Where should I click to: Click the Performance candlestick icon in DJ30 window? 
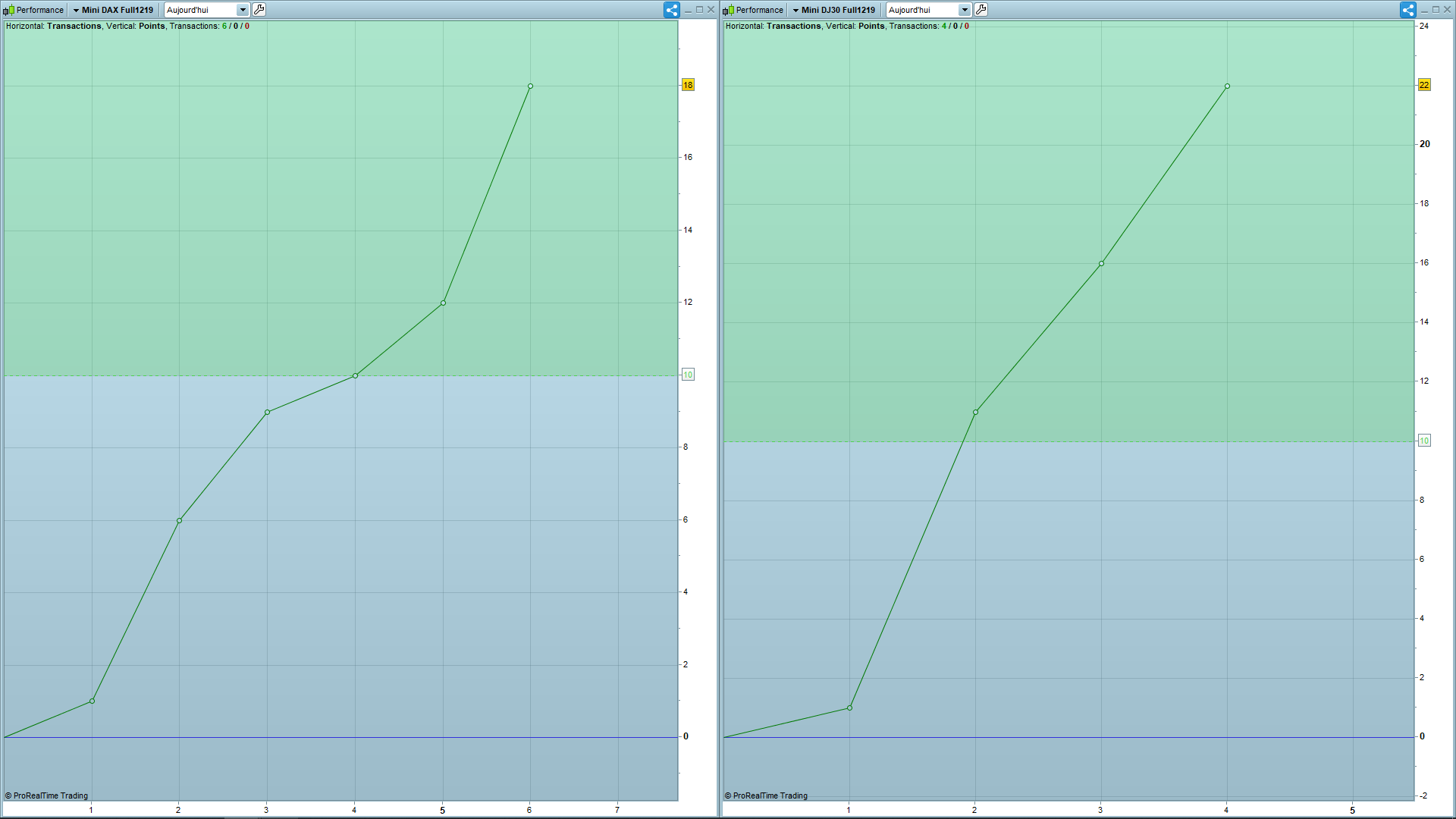(728, 10)
